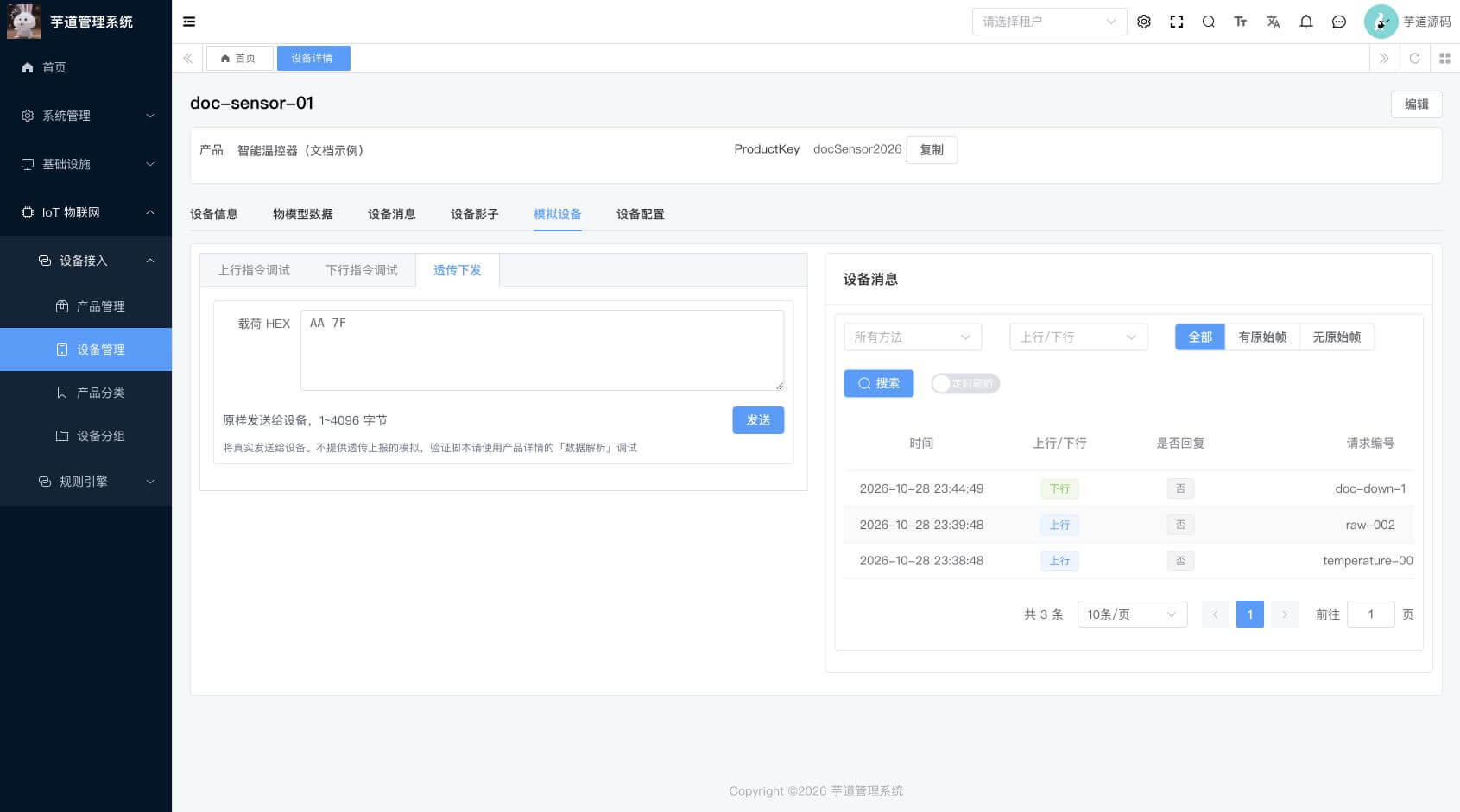Click the 前往 page number input
The image size is (1460, 812).
1370,614
